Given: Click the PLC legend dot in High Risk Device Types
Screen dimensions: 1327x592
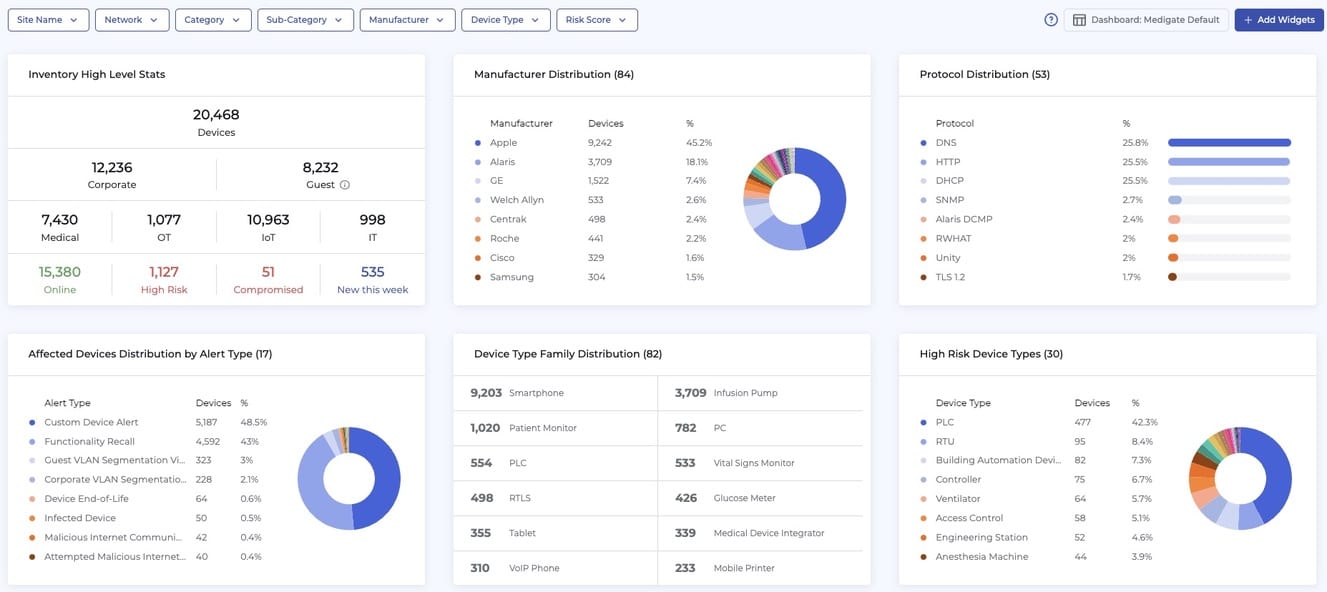Looking at the screenshot, I should pos(924,422).
